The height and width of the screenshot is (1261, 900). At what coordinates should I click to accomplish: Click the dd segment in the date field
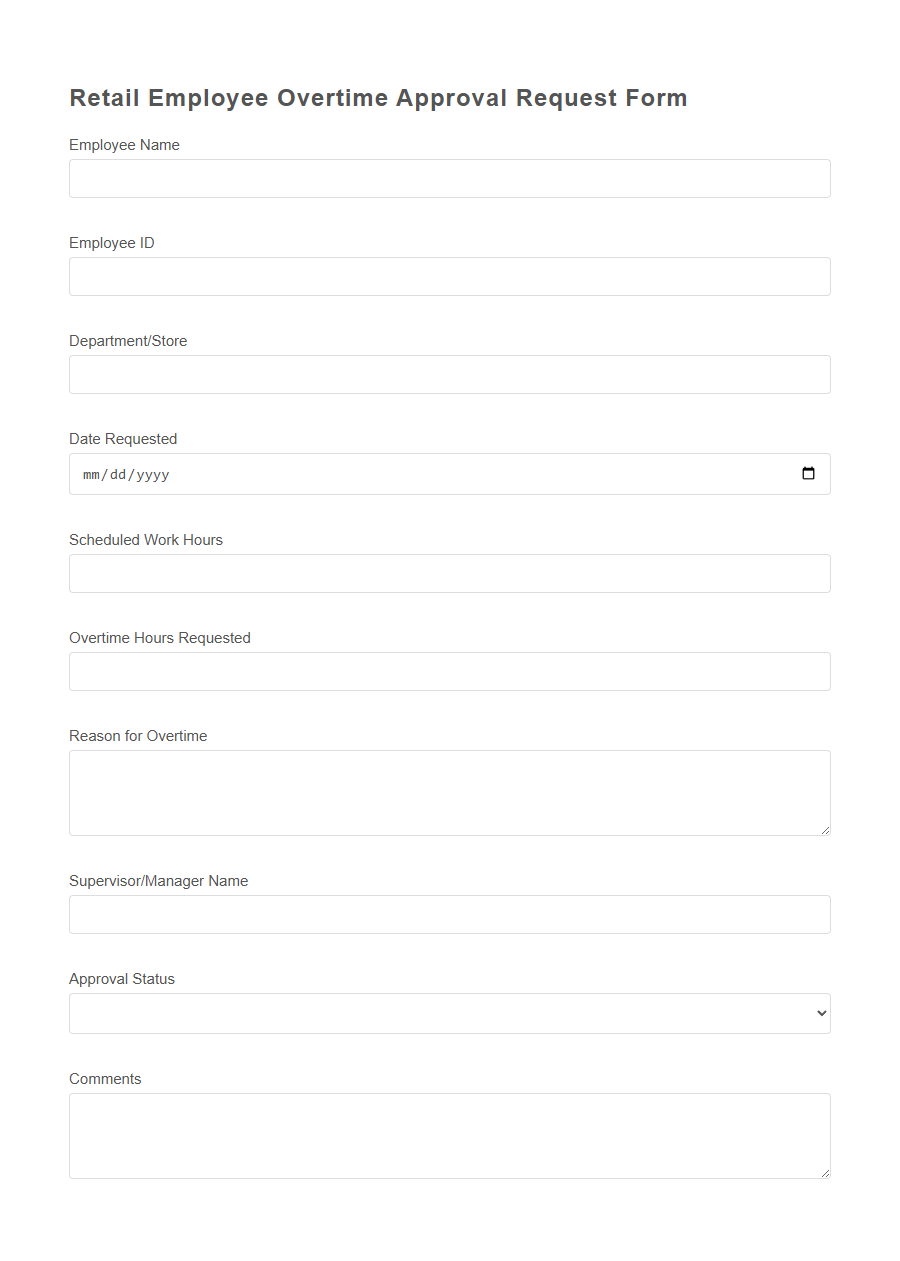(x=117, y=474)
